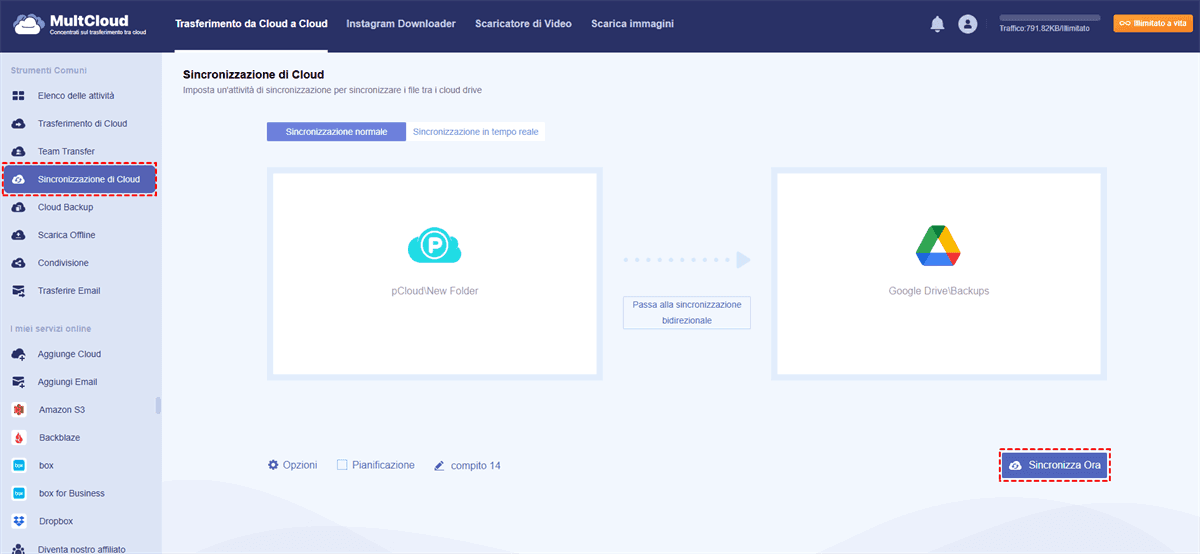Image resolution: width=1200 pixels, height=554 pixels.
Task: Click the Condivisione sidebar icon
Action: tap(18, 263)
